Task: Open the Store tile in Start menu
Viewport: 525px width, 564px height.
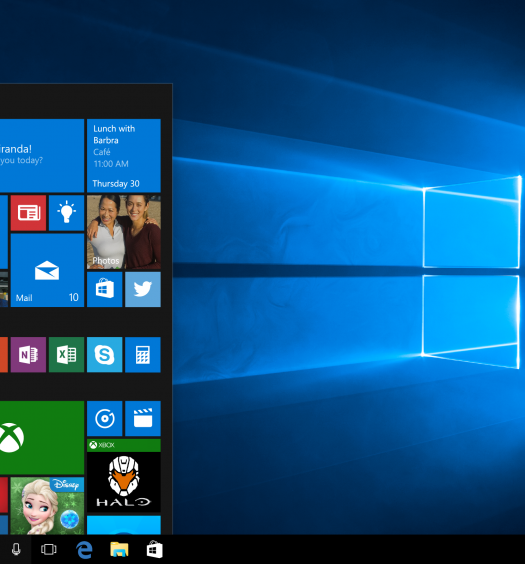Action: (x=105, y=289)
